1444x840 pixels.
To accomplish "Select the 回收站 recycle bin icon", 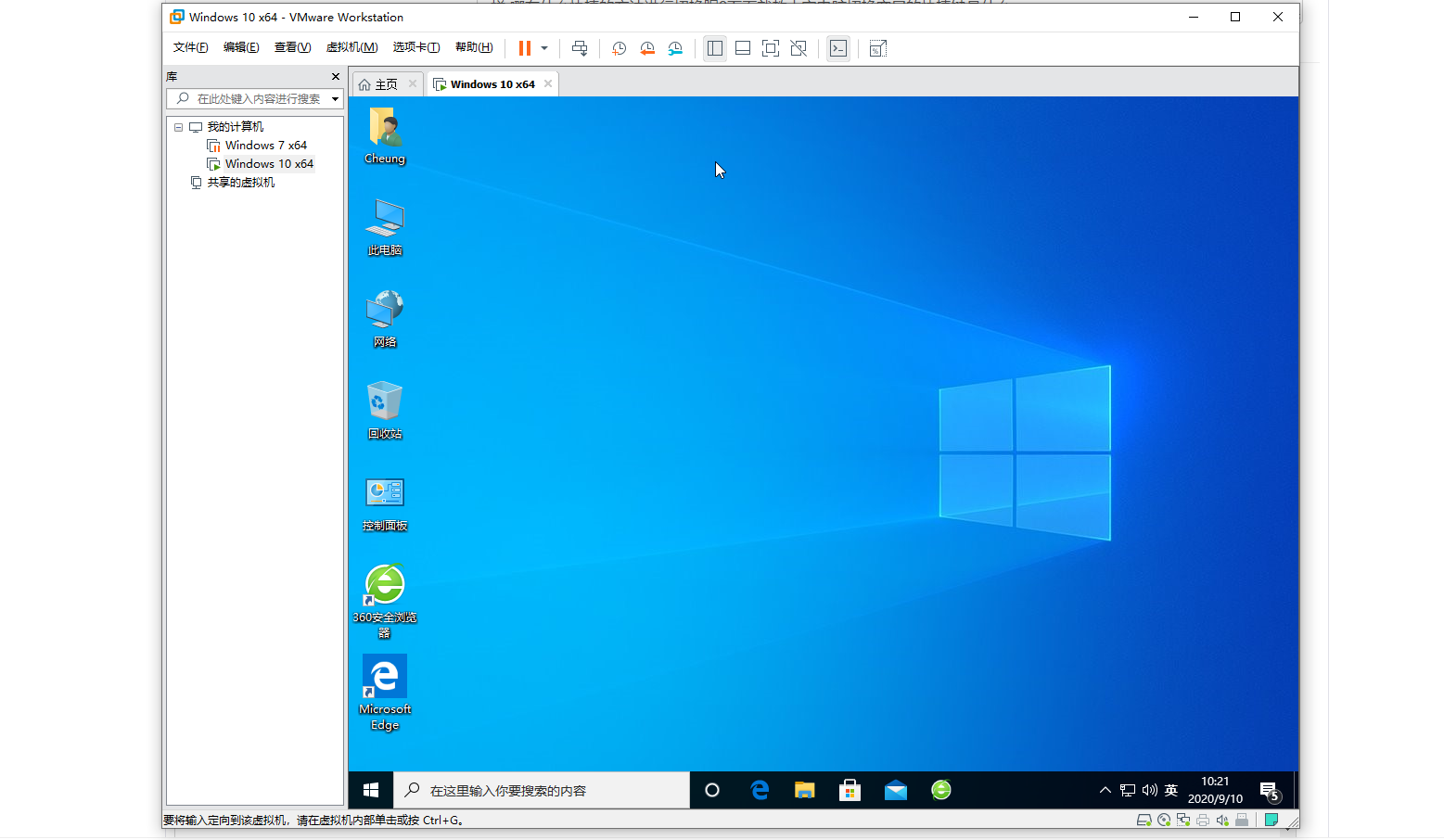I will (385, 411).
